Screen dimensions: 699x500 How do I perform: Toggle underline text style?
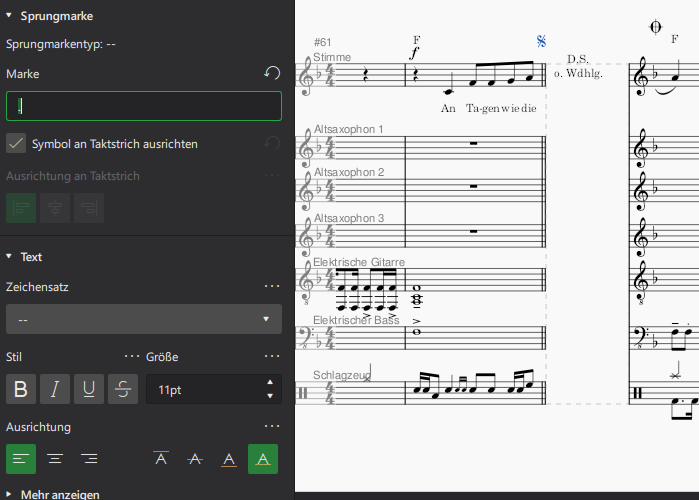coord(88,389)
